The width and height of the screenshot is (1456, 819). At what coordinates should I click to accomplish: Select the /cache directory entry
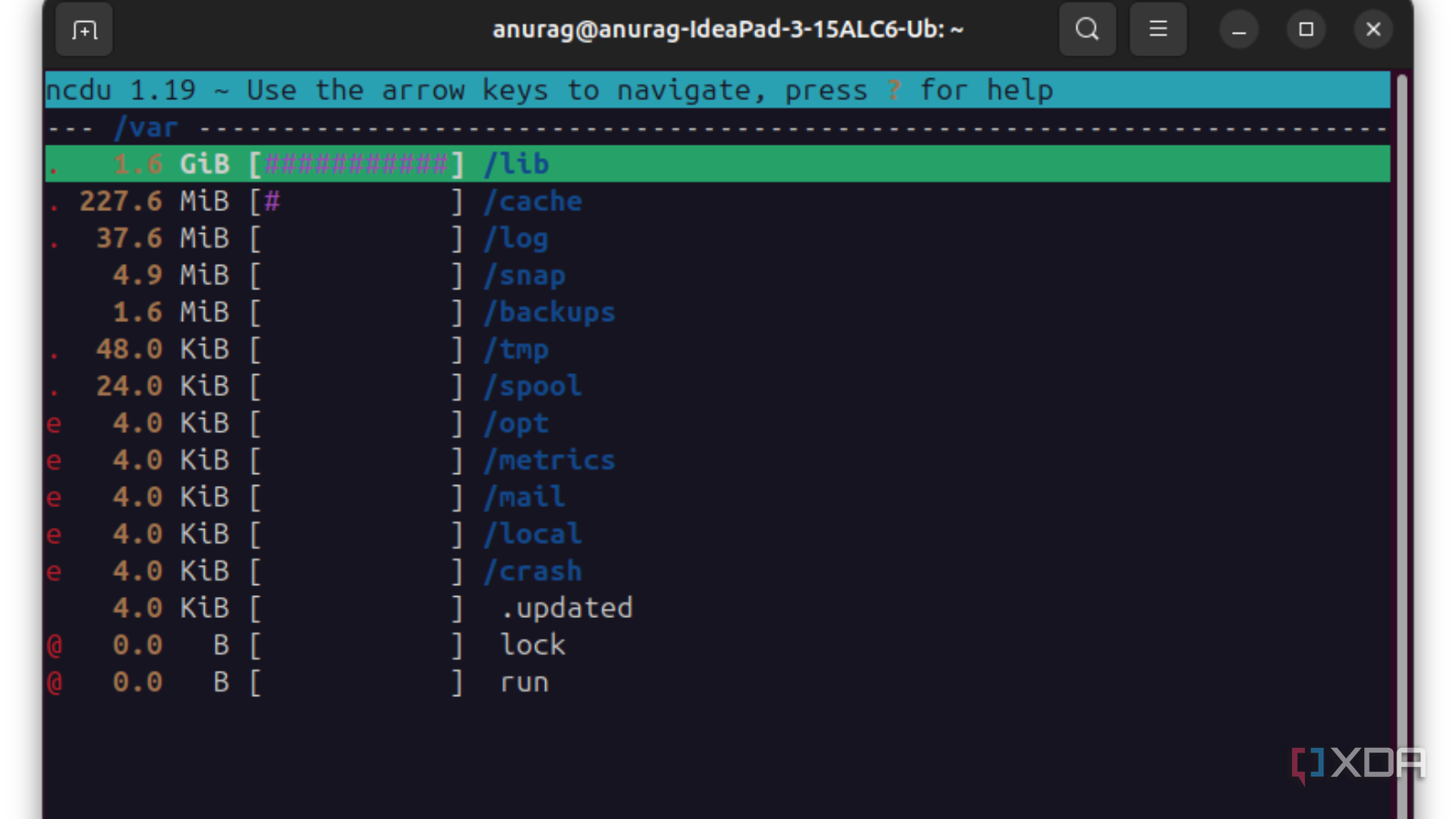pyautogui.click(x=532, y=201)
